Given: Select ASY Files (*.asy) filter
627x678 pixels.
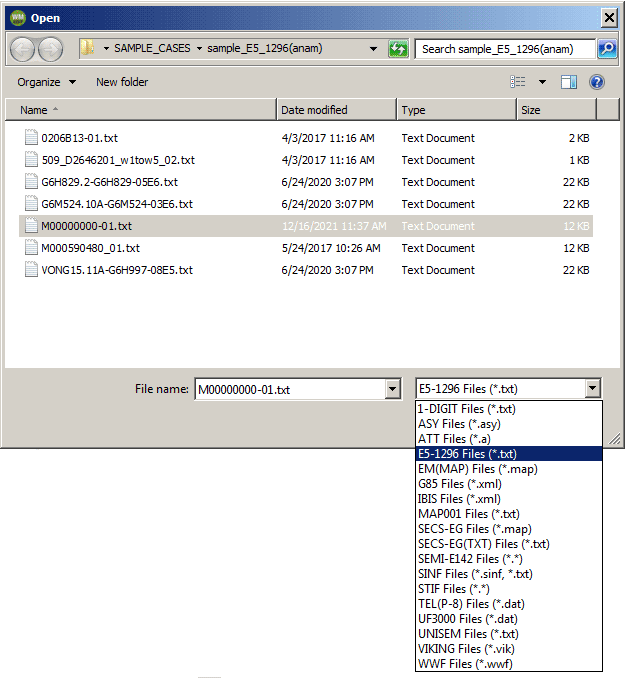Looking at the screenshot, I should (x=509, y=424).
